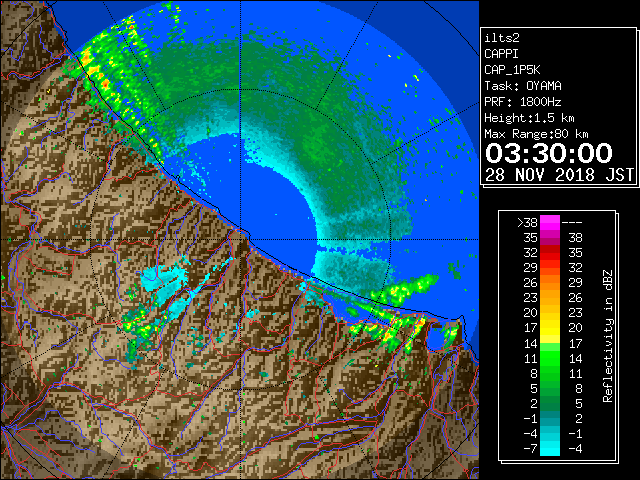Click the 'Max Range:80 km' line

coord(536,134)
